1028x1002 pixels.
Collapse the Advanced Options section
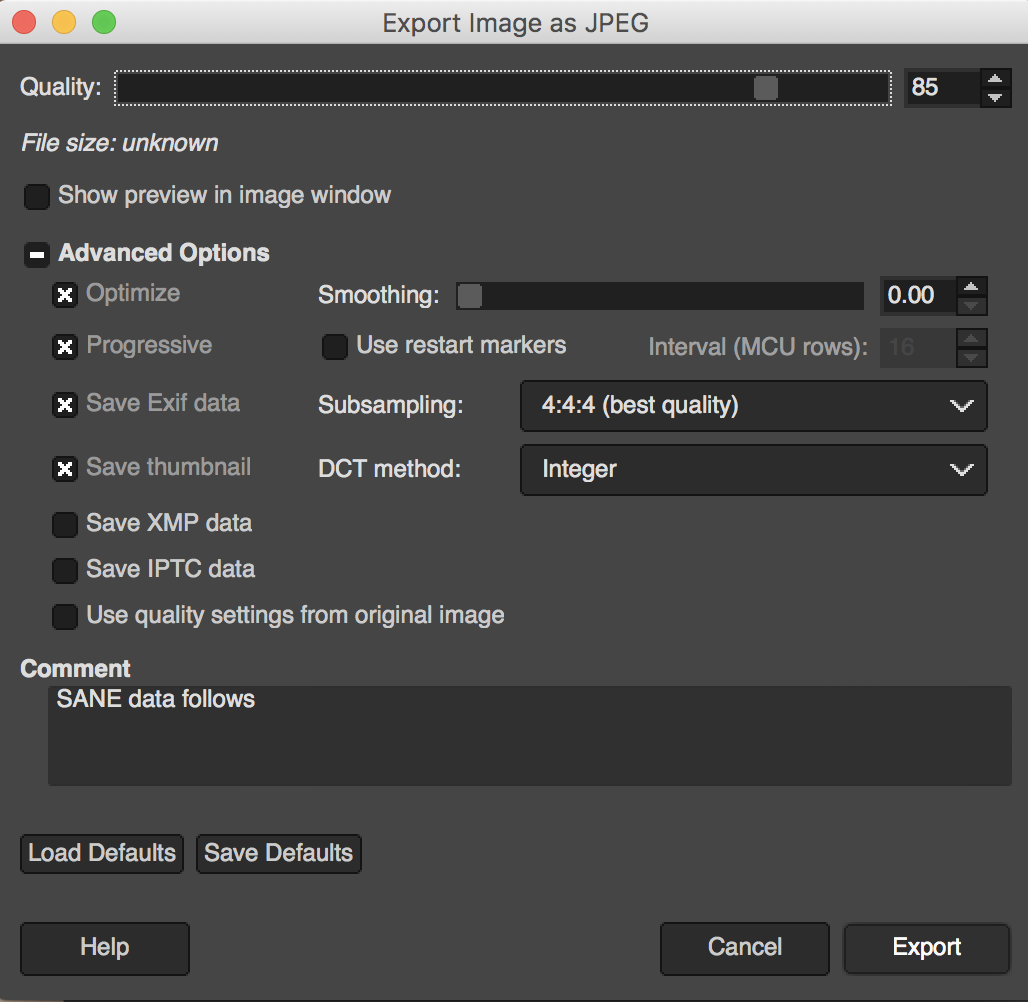[x=37, y=254]
